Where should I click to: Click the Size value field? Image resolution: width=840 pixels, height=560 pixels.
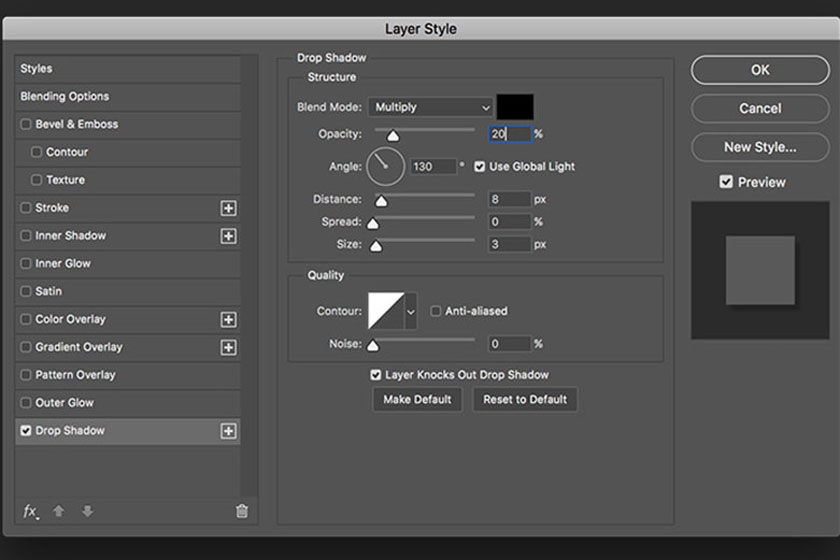[x=509, y=244]
